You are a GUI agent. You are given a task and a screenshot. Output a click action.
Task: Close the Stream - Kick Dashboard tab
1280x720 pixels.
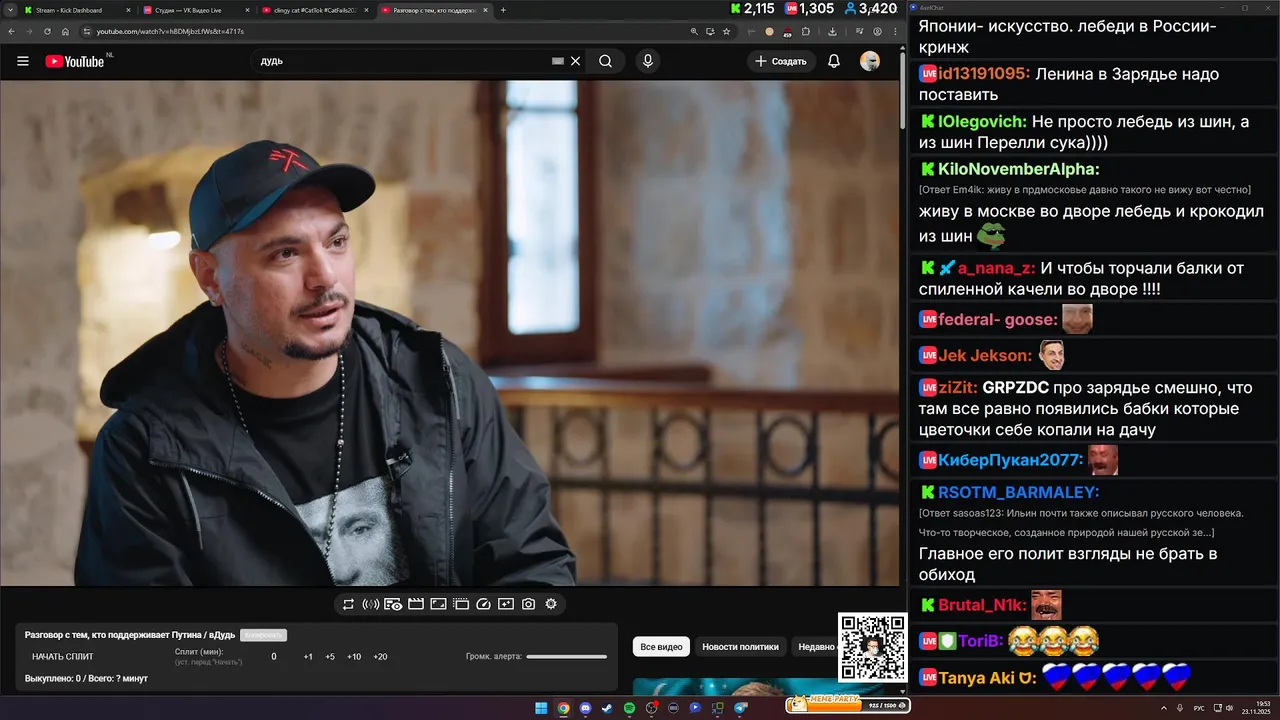(129, 10)
